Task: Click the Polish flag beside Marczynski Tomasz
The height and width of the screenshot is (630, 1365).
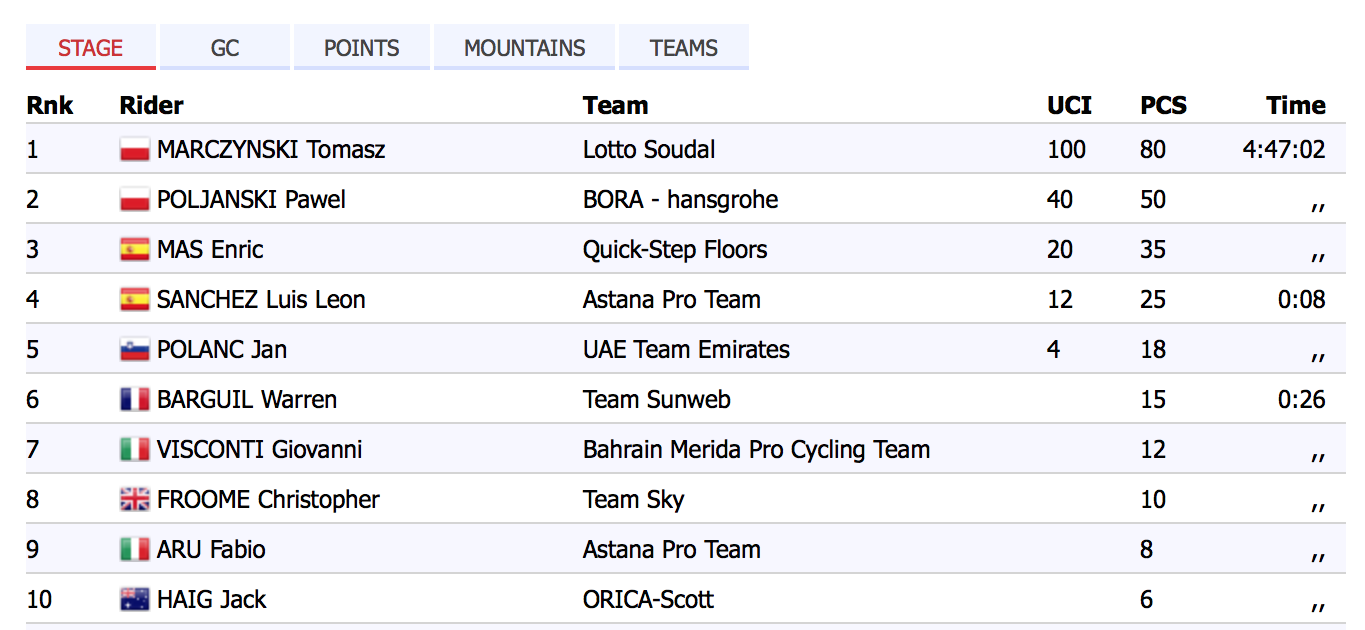Action: click(134, 150)
